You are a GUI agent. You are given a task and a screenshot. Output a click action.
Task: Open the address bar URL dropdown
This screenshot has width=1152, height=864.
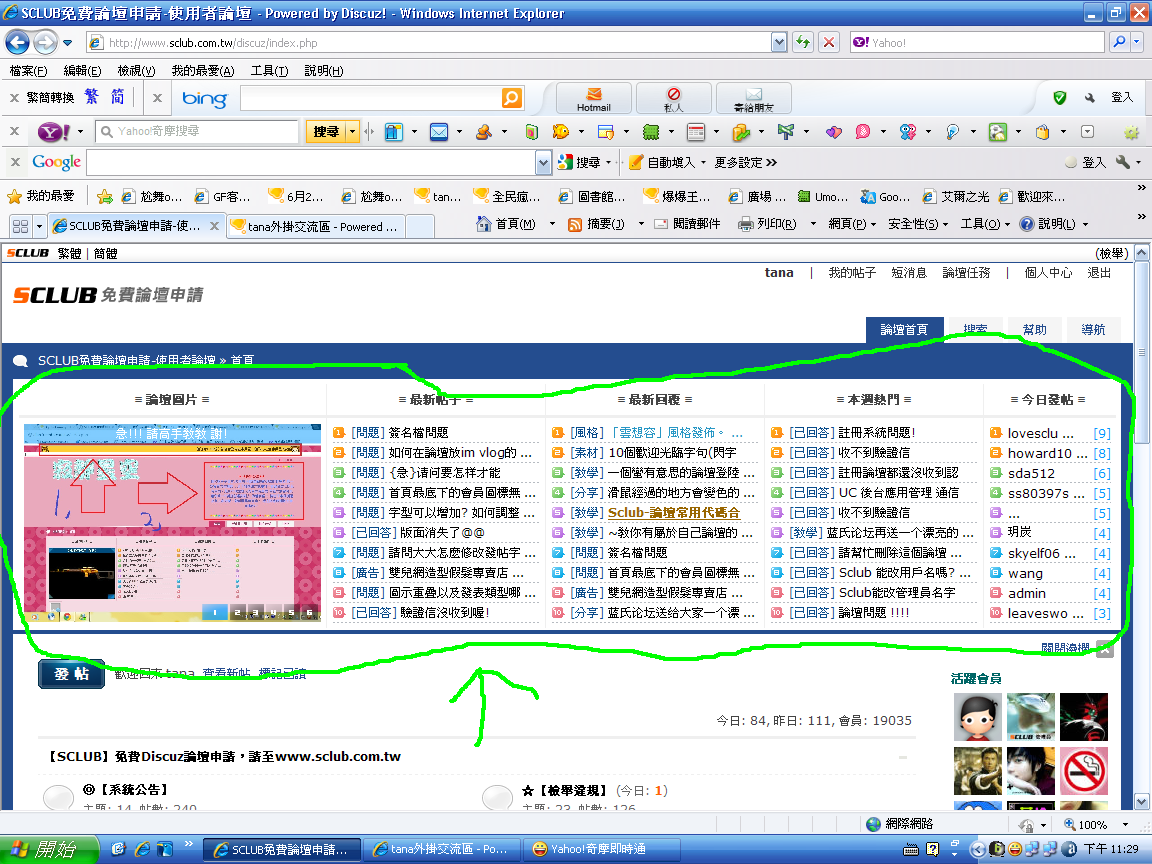pyautogui.click(x=779, y=43)
